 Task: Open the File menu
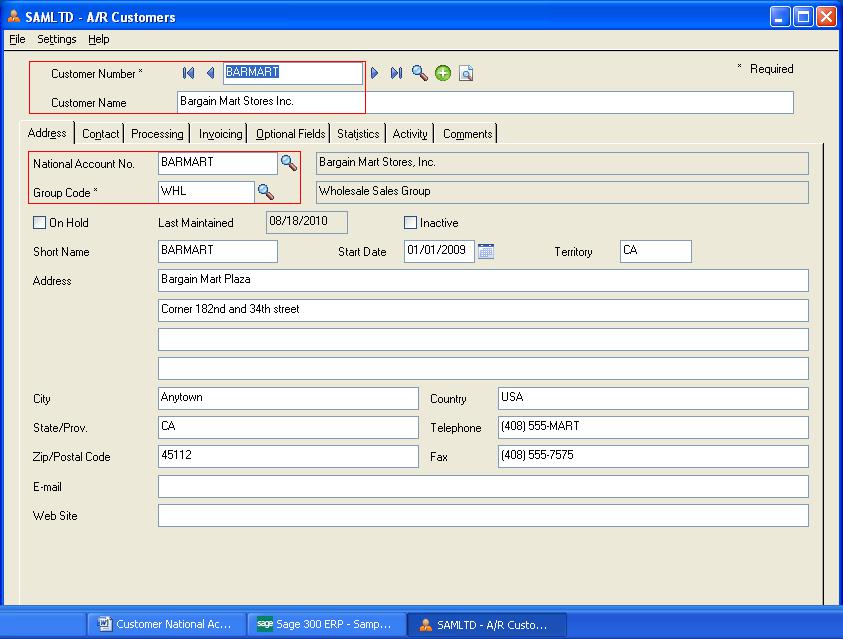point(17,39)
